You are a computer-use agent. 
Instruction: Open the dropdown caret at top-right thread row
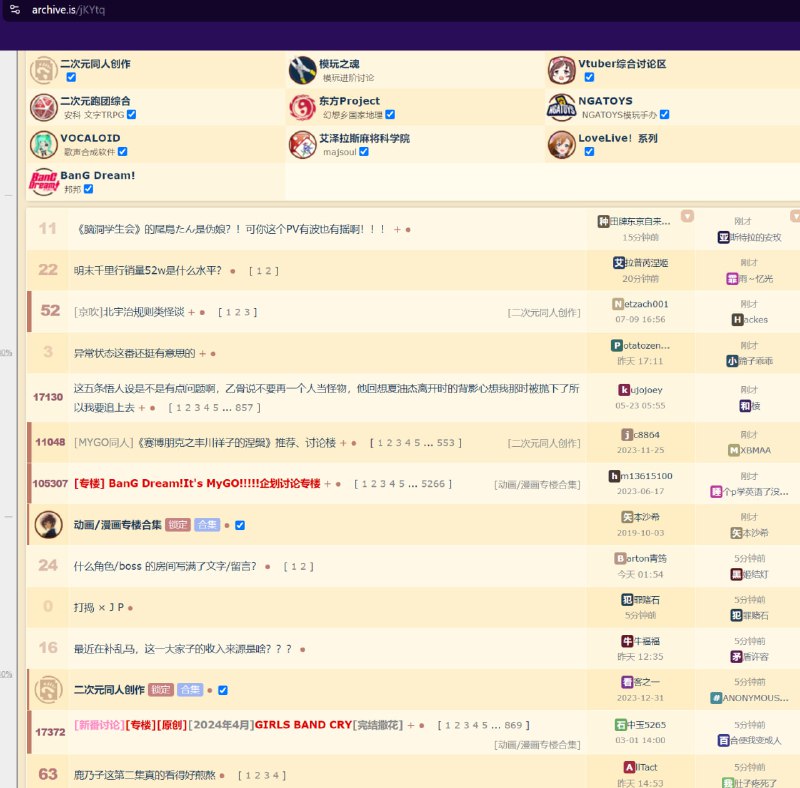coord(795,215)
